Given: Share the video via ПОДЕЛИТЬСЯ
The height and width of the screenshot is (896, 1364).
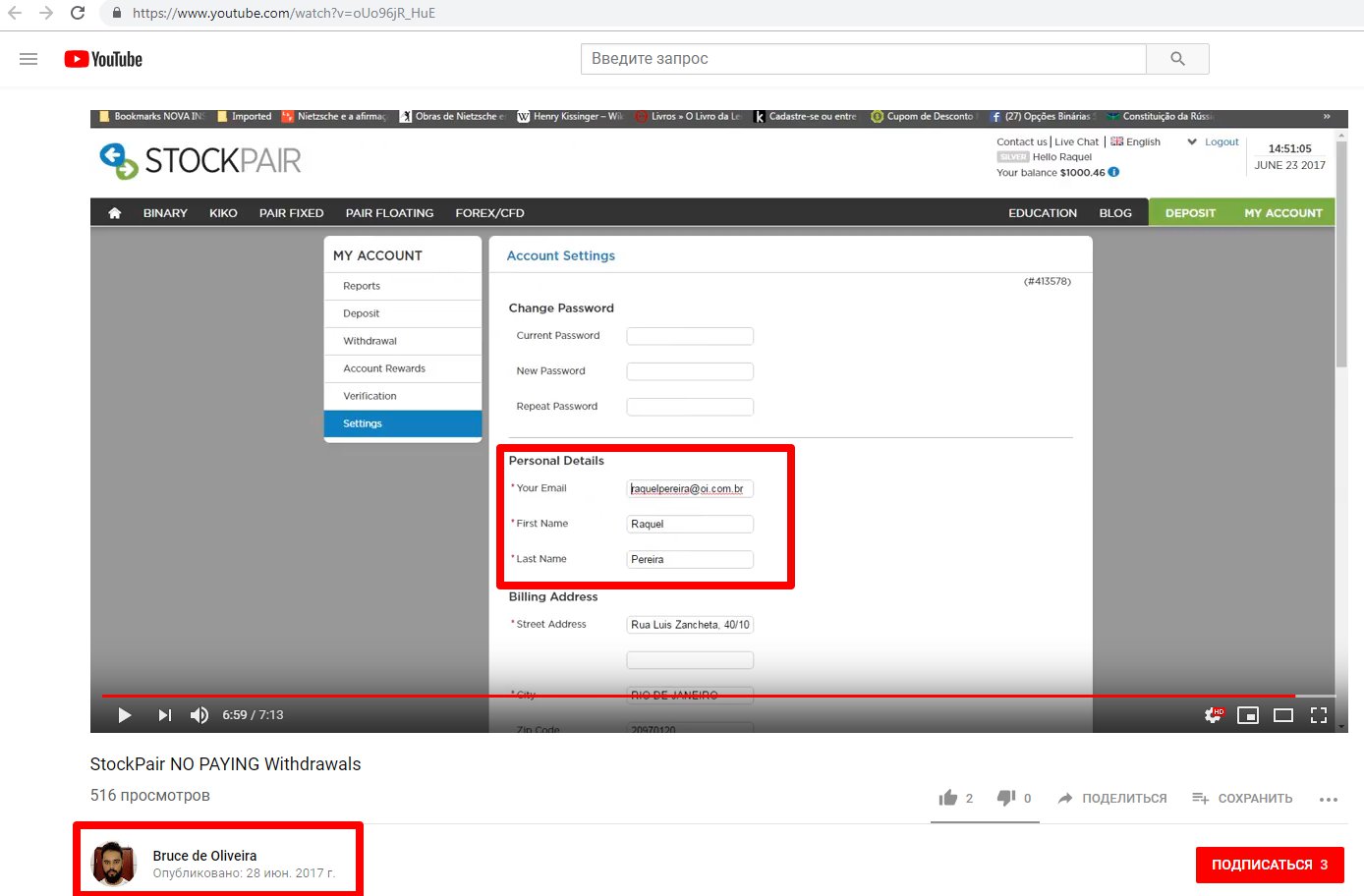Looking at the screenshot, I should [1112, 798].
